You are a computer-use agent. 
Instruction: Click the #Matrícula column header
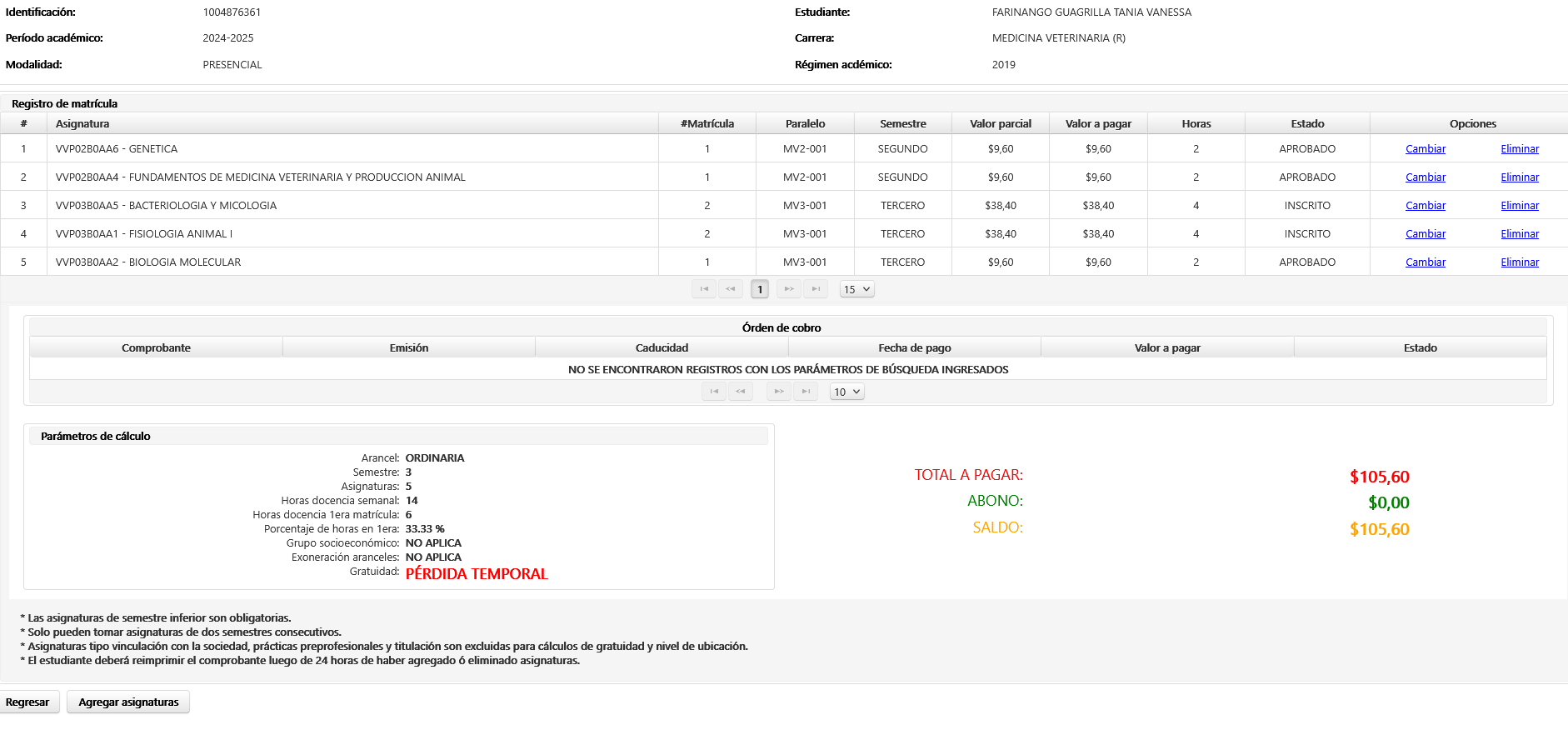707,123
